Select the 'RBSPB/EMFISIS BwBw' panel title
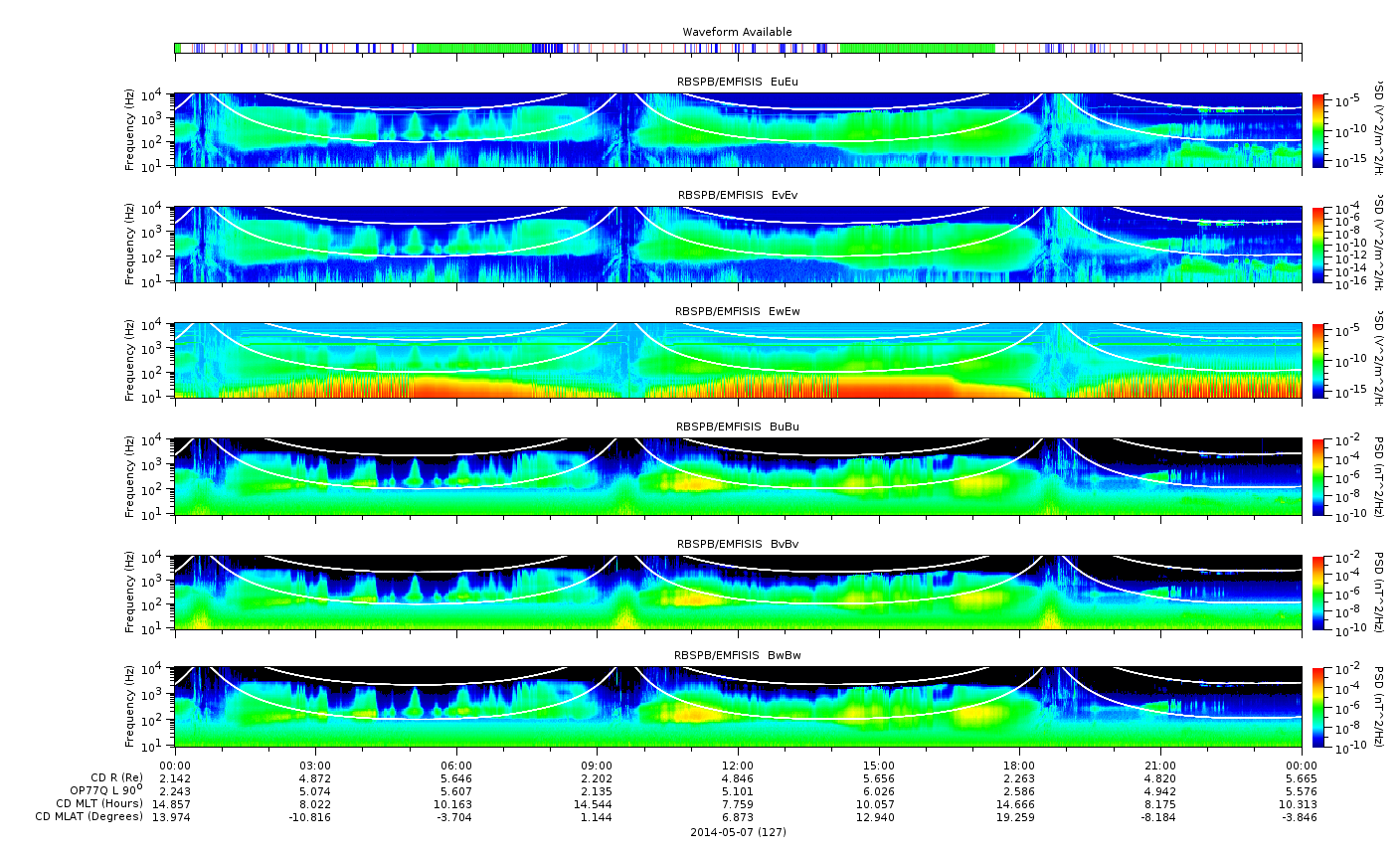 tap(737, 655)
